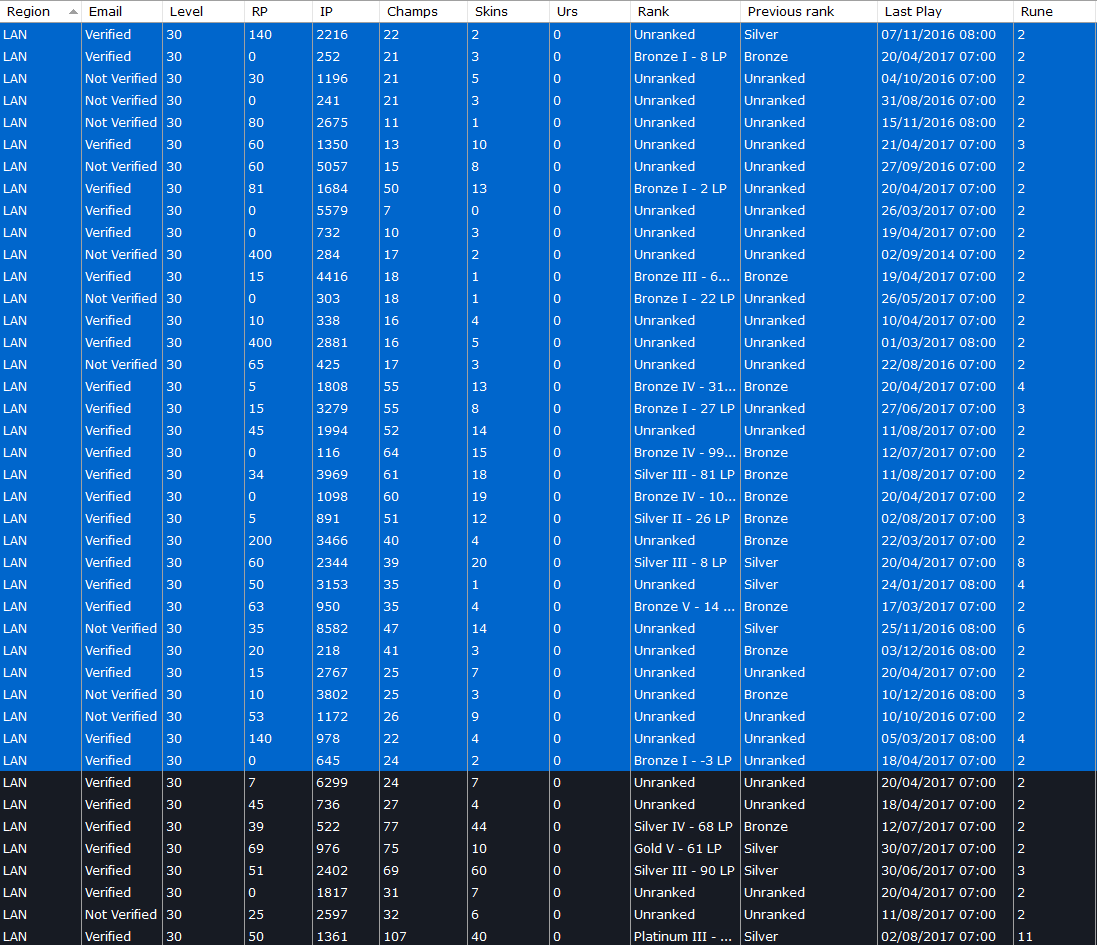
Task: Select the IP value 8582
Action: coord(332,629)
